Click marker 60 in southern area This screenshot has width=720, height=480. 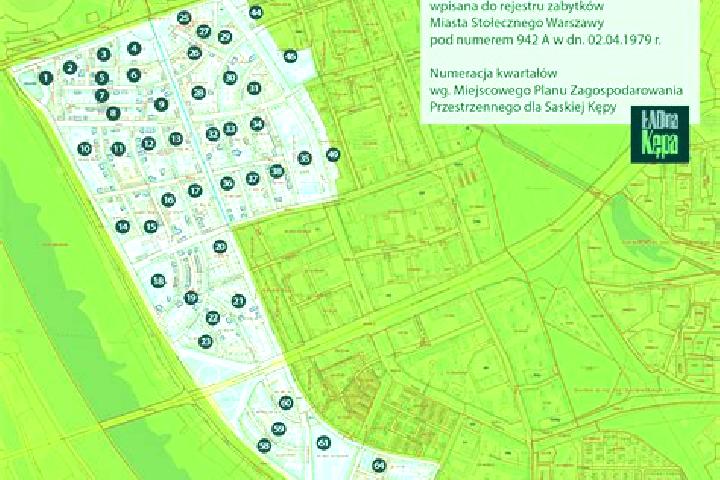point(286,403)
